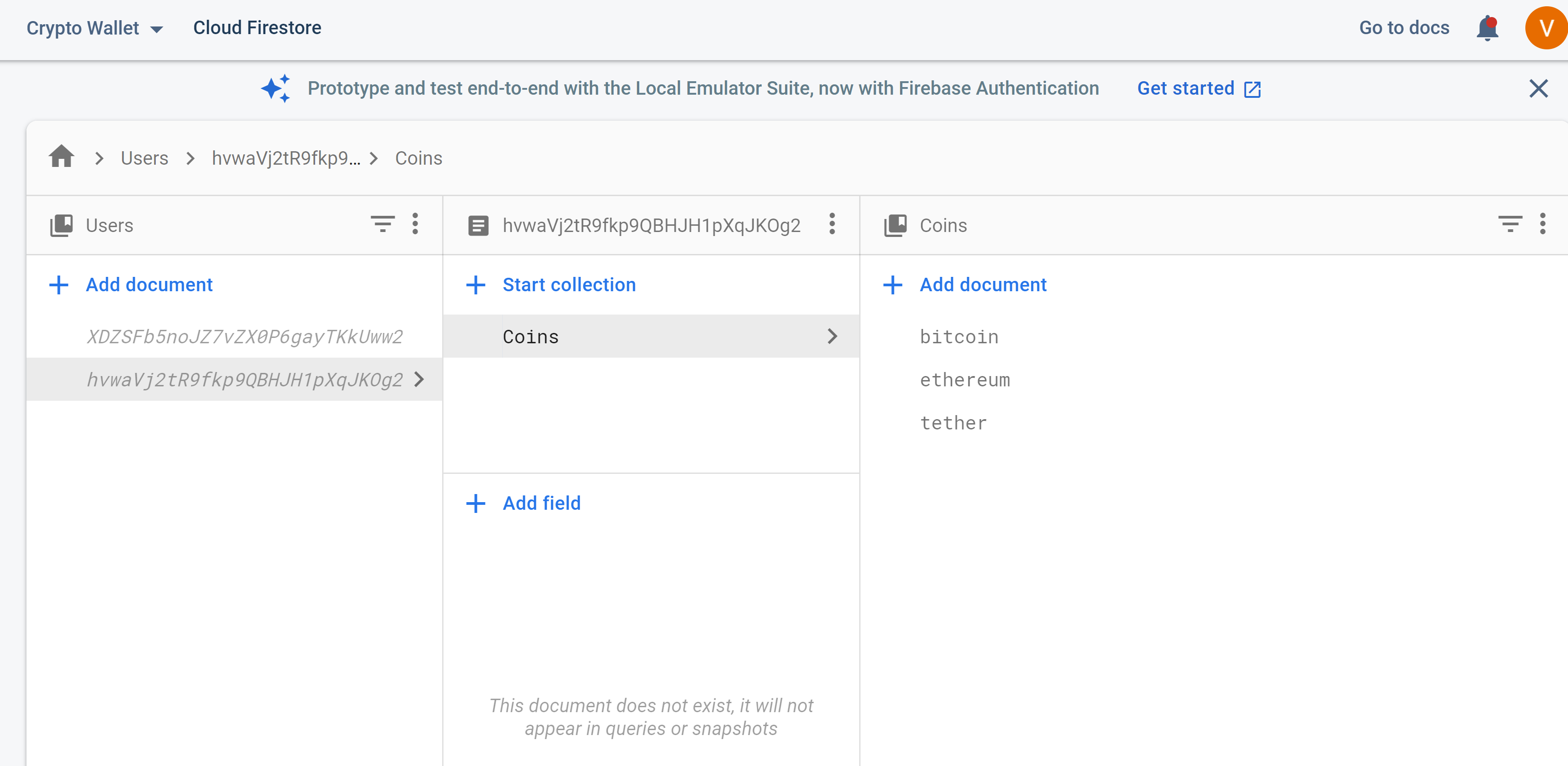Screen dimensions: 1568x766
Task: Open three-dot menu for hvwaVj2tR9fkp9QBHJH1pXqJKOg2 document
Action: [832, 224]
